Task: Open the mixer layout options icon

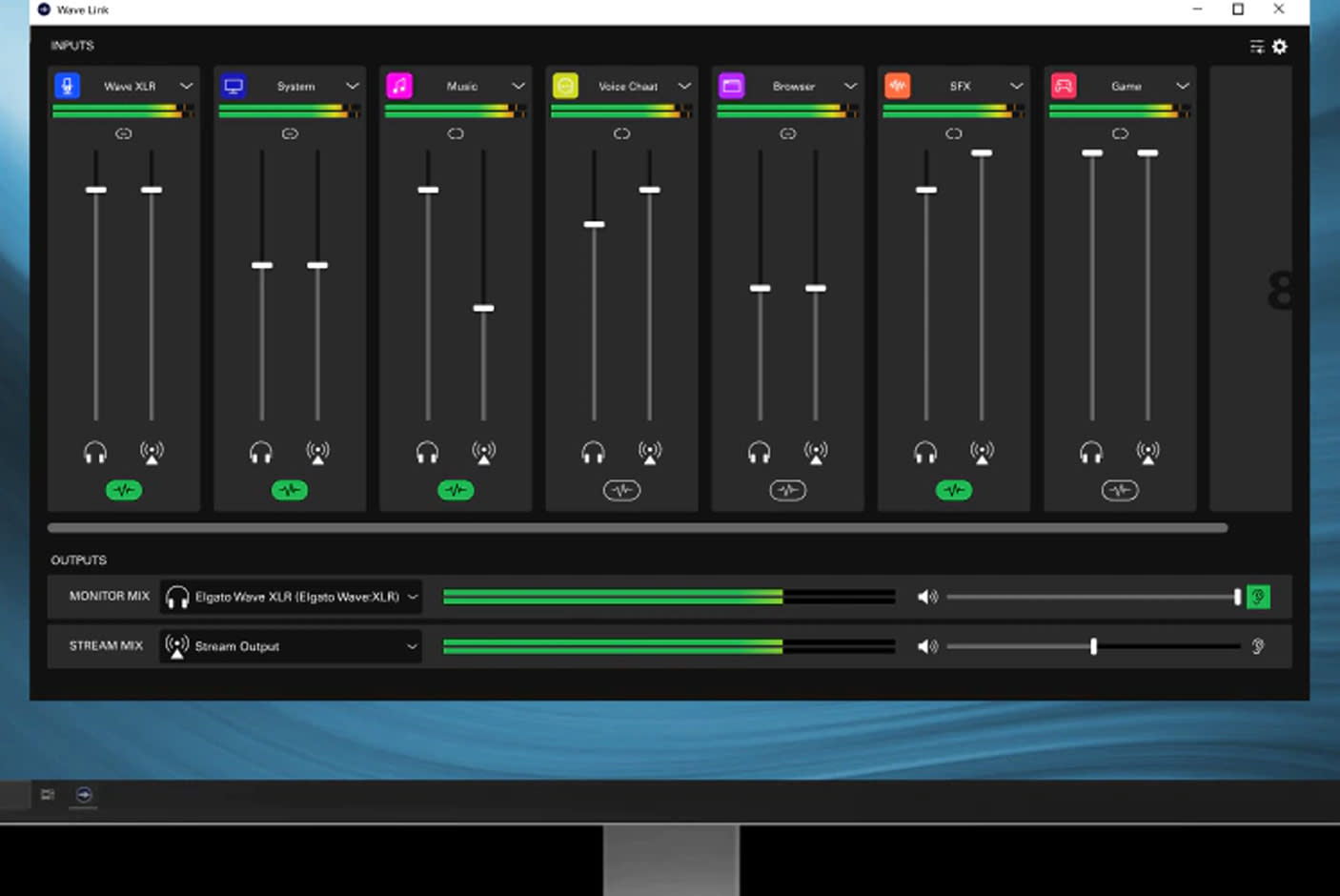Action: [x=1257, y=47]
